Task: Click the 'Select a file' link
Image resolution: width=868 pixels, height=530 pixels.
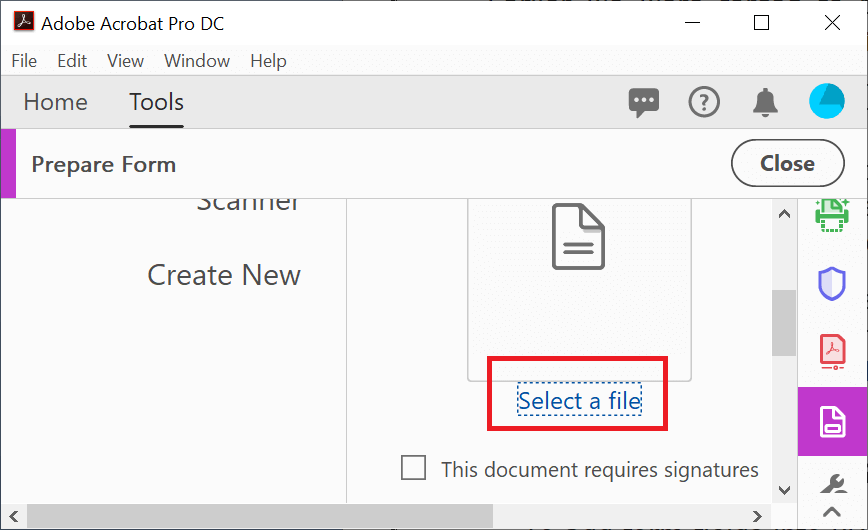Action: [579, 400]
